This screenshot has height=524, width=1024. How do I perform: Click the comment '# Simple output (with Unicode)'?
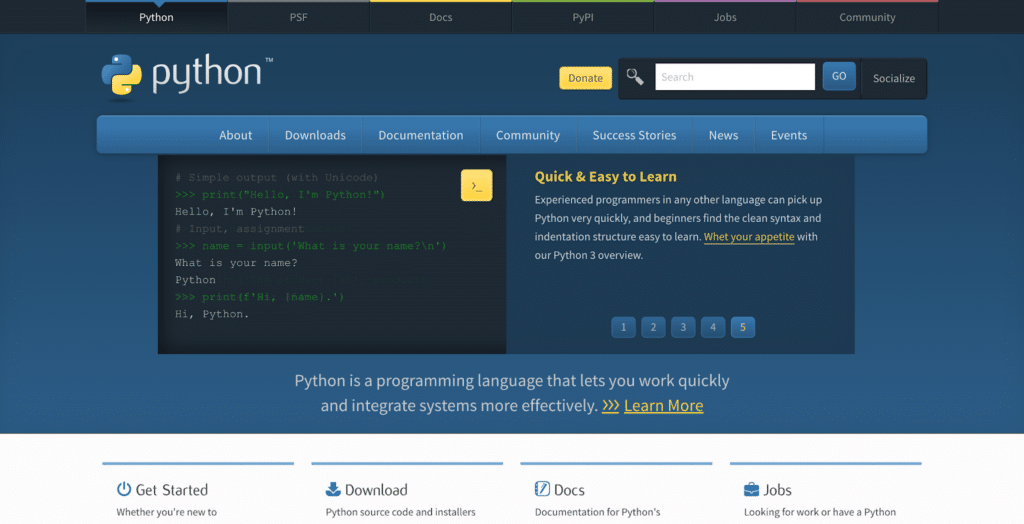(277, 178)
